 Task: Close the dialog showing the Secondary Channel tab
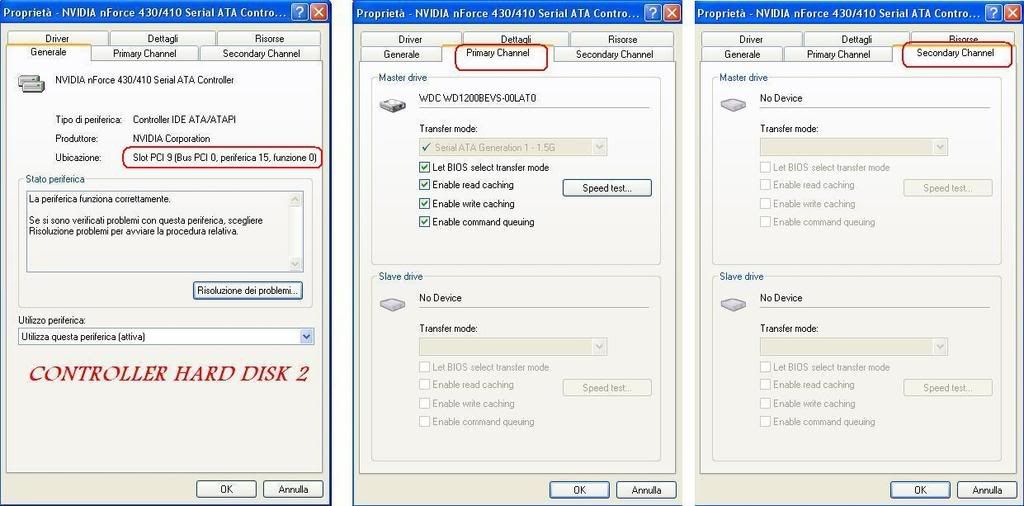[x=1012, y=13]
